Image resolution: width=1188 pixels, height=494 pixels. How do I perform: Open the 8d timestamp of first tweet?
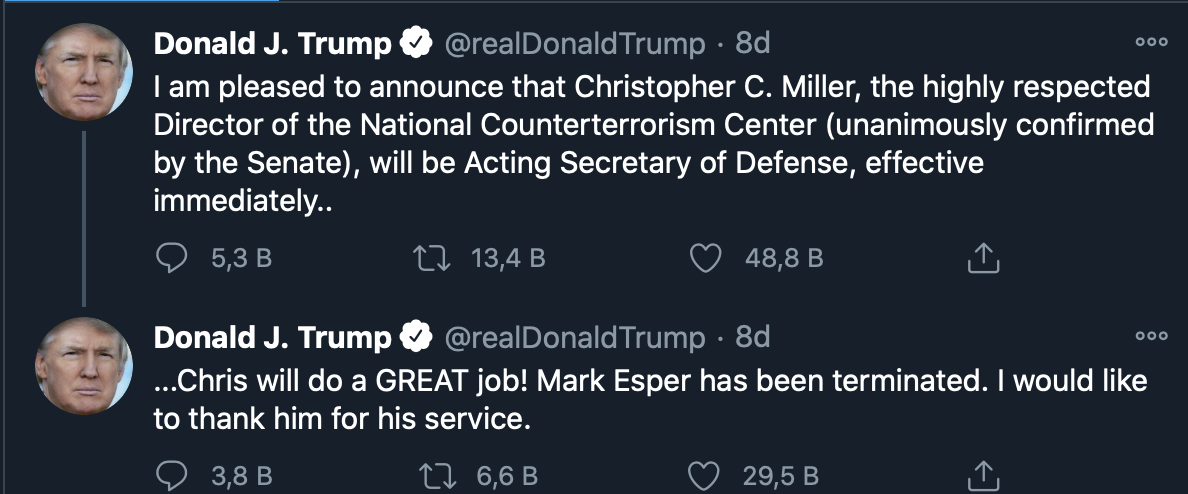point(752,43)
